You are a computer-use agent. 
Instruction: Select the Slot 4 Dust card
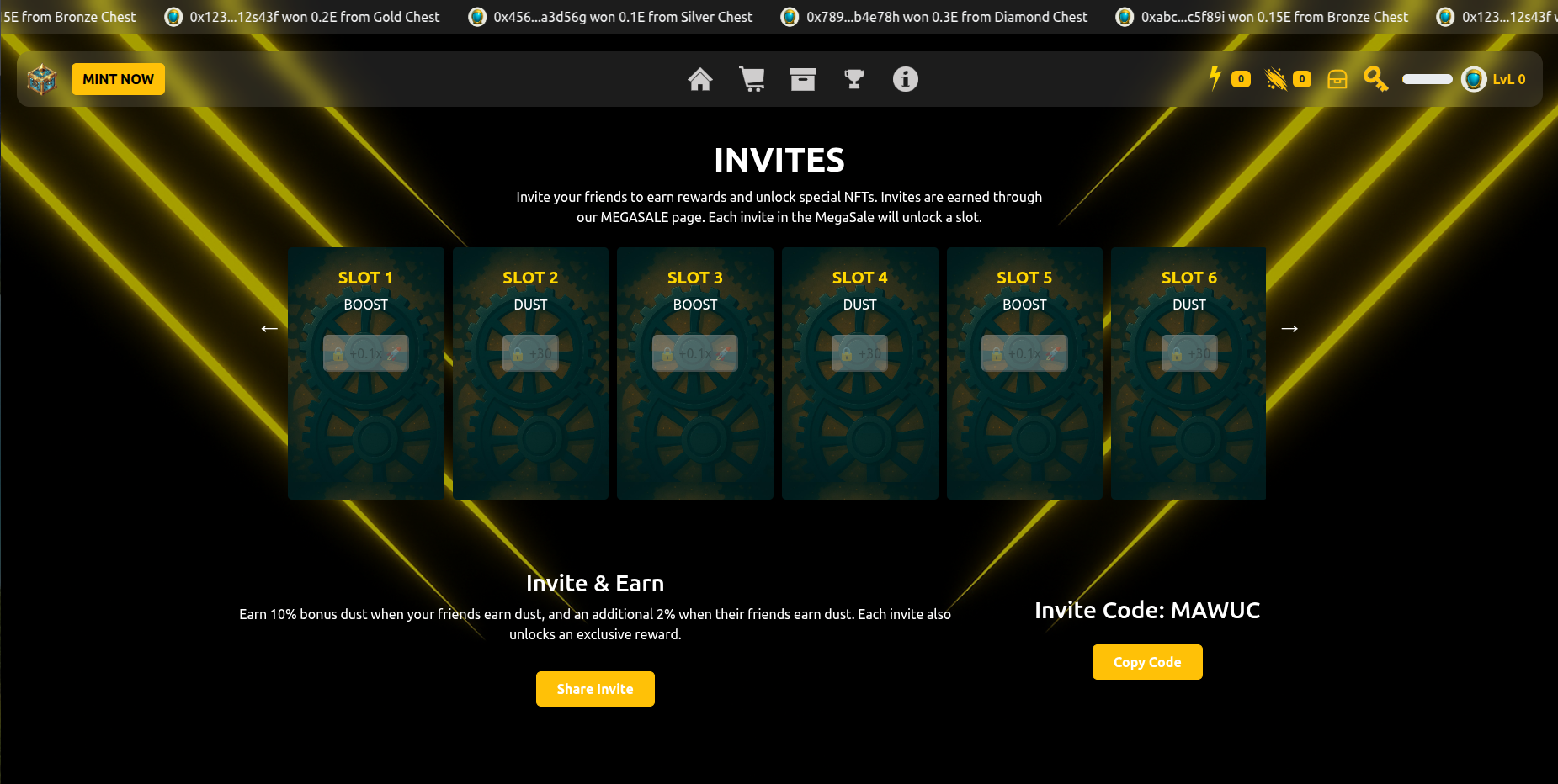coord(859,373)
